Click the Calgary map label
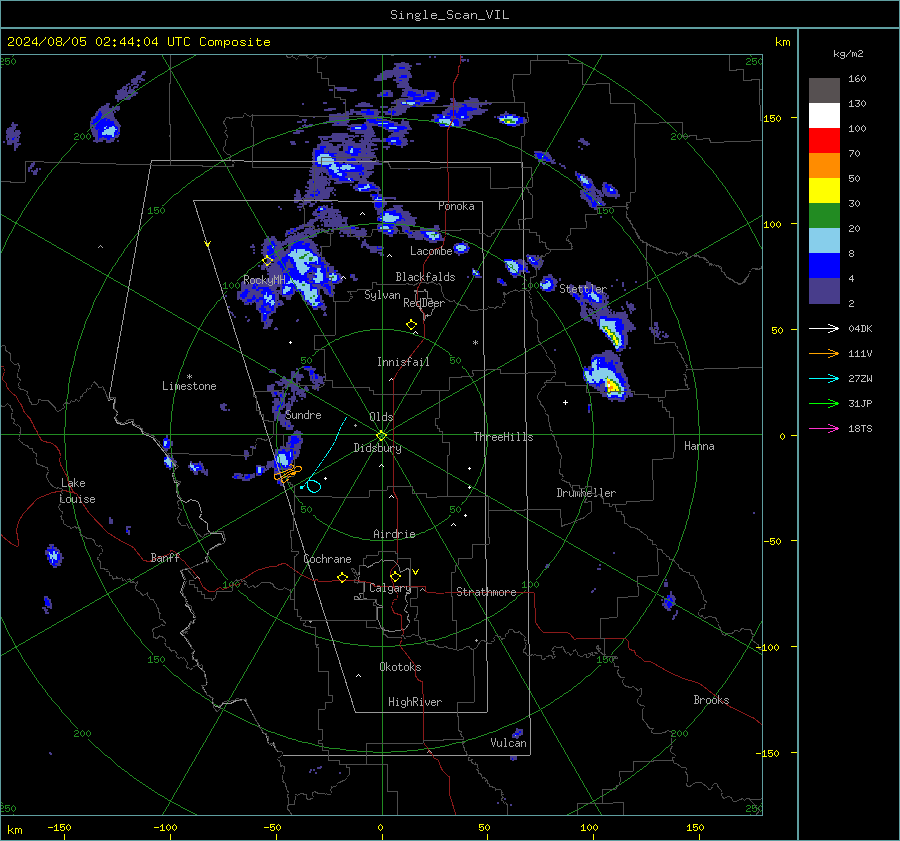The height and width of the screenshot is (841, 900). pos(390,588)
